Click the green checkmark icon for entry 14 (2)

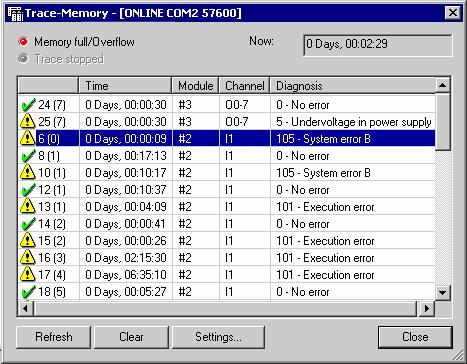28,224
